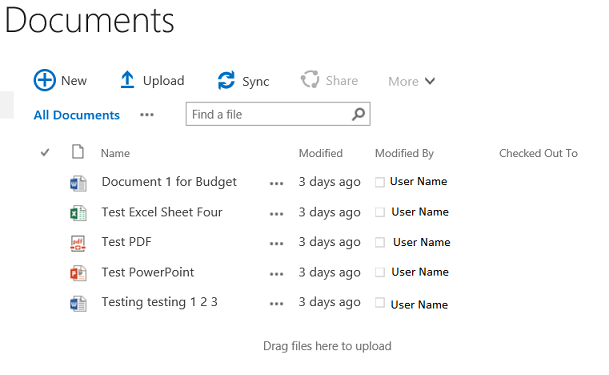Open the Test PDF file
Image resolution: width=609 pixels, height=375 pixels.
tap(127, 241)
